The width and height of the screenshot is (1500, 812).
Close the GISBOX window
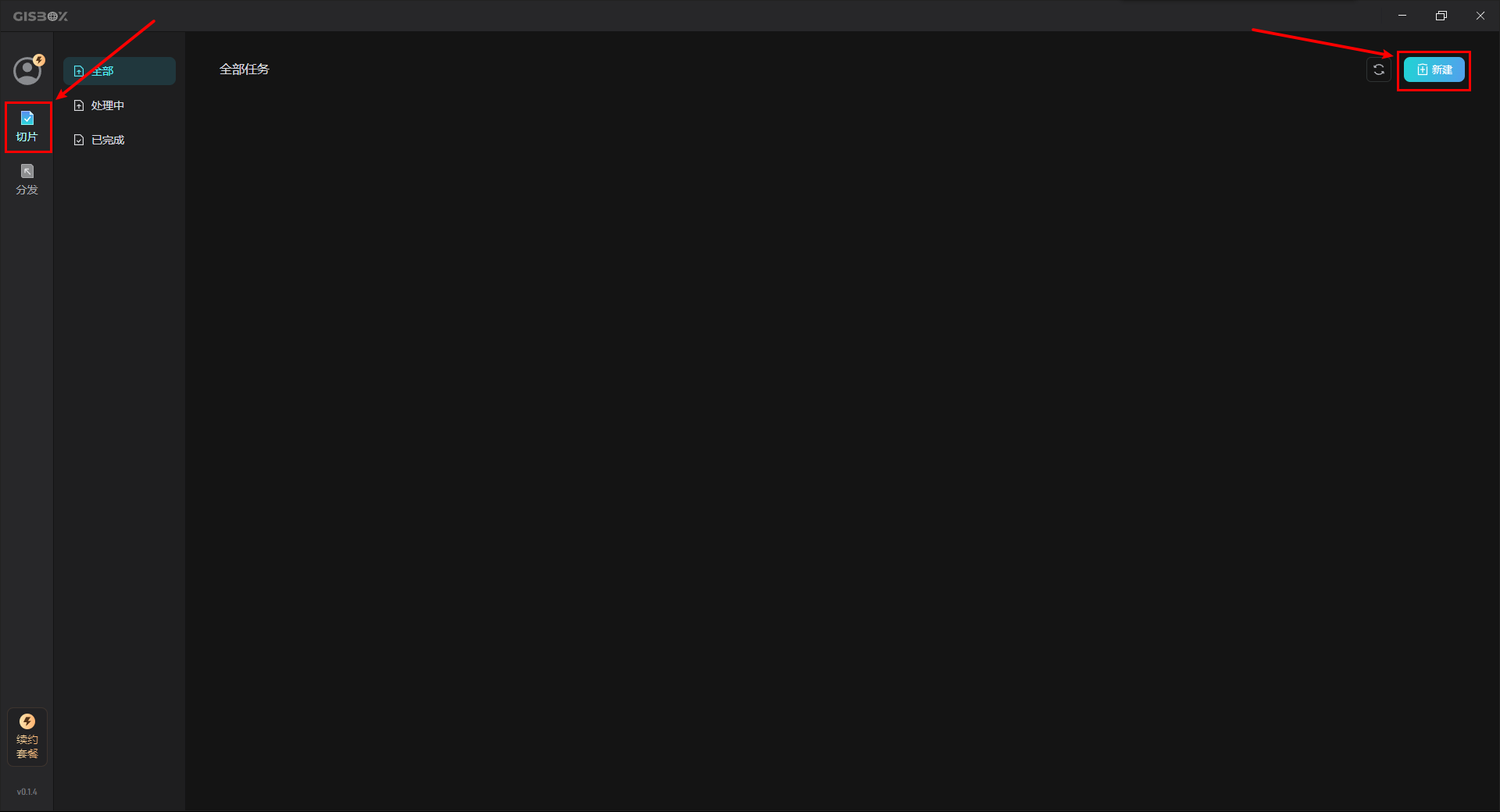pos(1480,16)
